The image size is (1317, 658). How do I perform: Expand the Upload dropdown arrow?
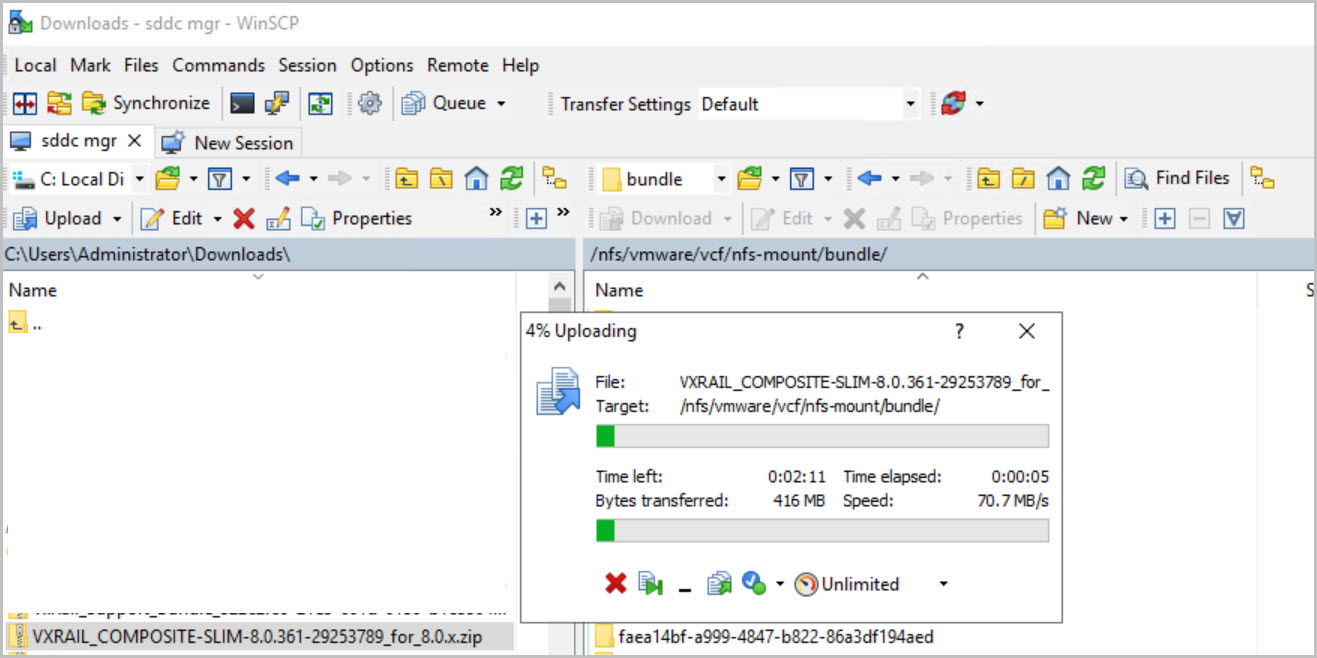(117, 218)
